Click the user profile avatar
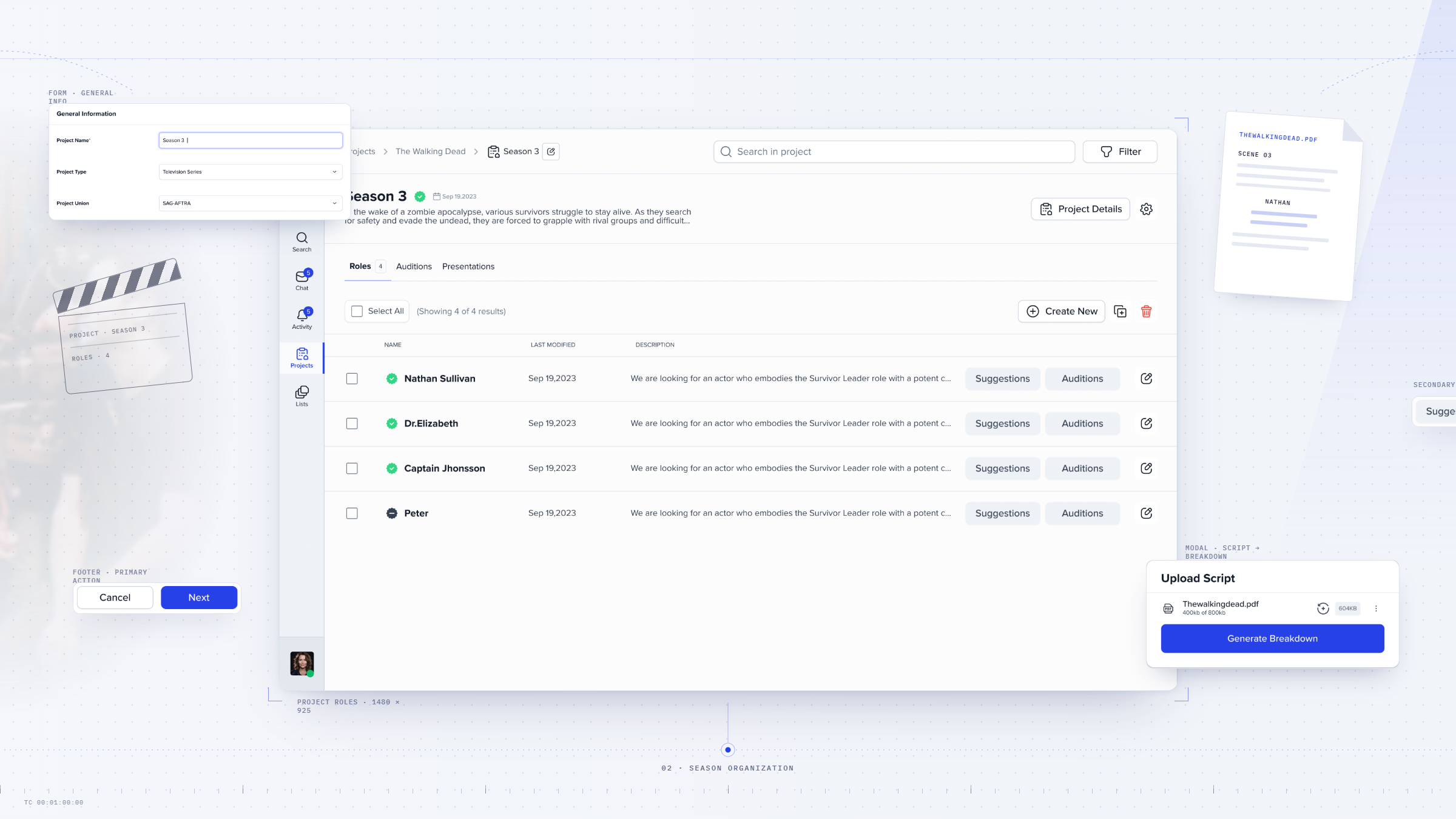 [x=302, y=664]
